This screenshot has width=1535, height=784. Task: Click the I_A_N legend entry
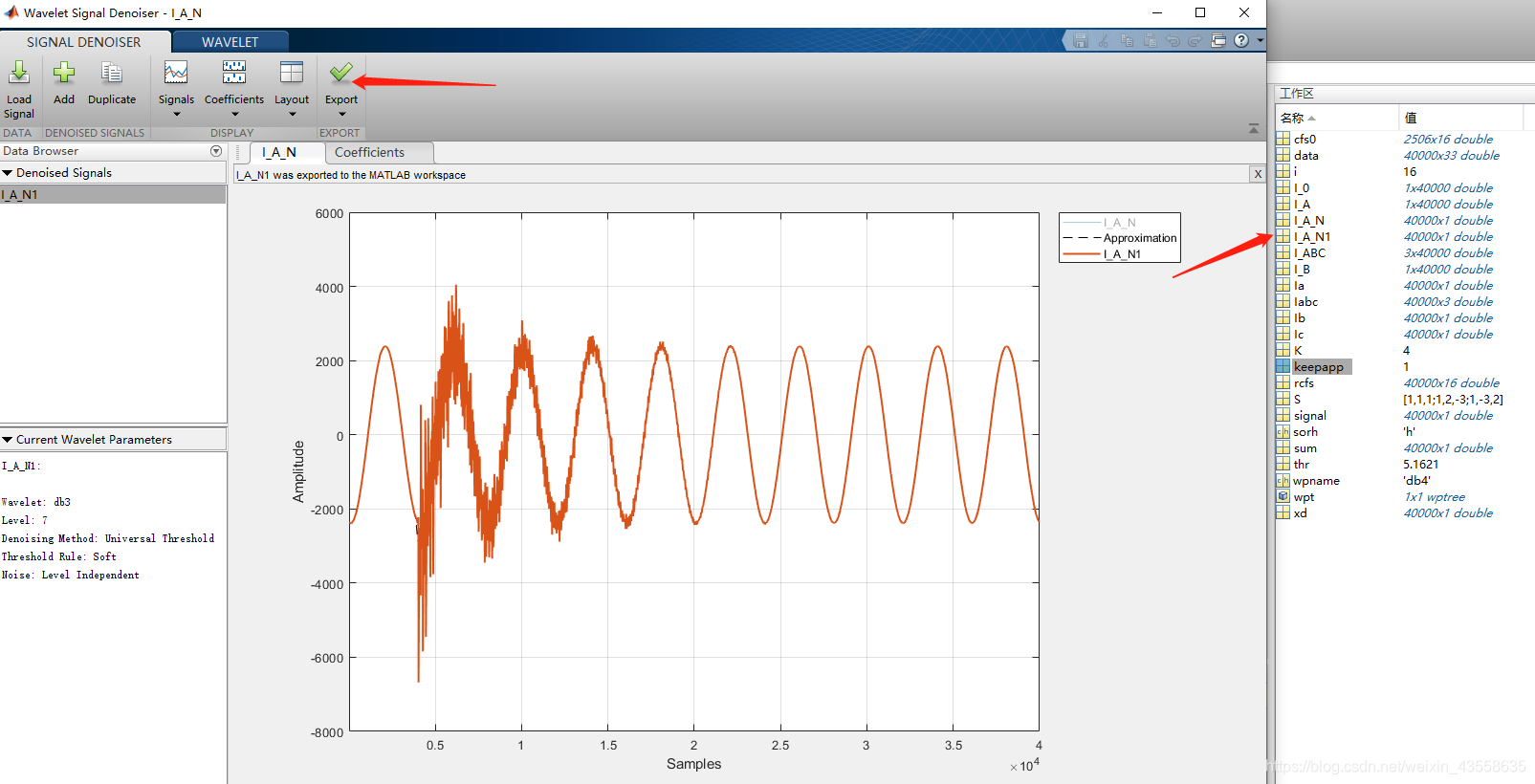pos(1120,223)
